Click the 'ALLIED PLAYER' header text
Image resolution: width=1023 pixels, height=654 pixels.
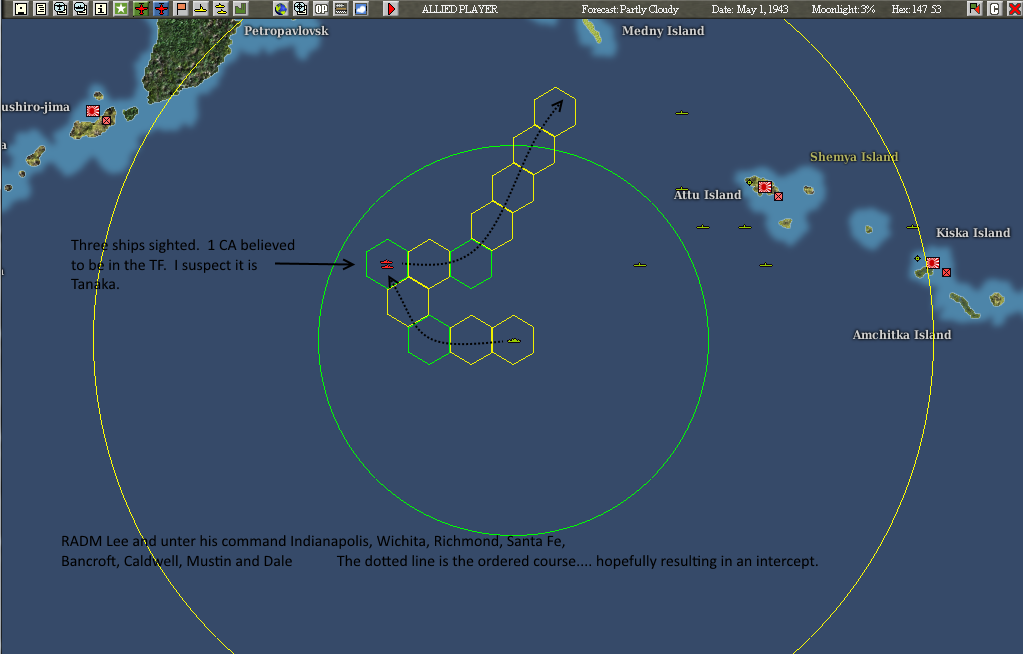[459, 9]
